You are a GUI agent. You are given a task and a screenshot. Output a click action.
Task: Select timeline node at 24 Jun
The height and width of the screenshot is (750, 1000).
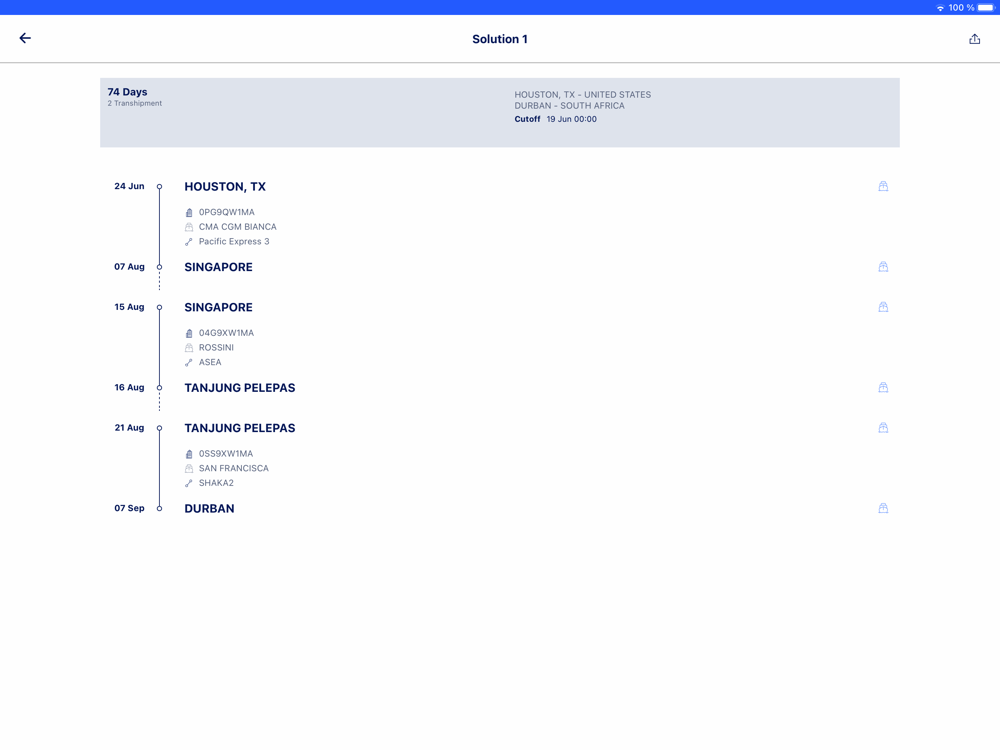tap(159, 186)
